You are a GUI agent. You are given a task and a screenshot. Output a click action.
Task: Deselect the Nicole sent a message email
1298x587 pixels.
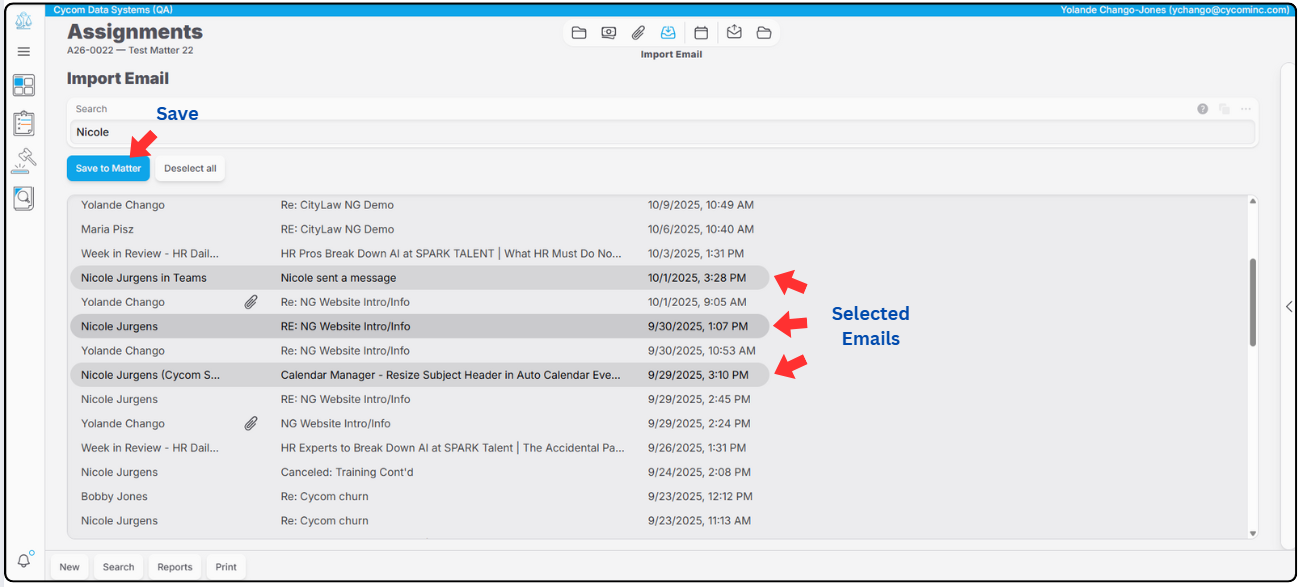point(420,278)
